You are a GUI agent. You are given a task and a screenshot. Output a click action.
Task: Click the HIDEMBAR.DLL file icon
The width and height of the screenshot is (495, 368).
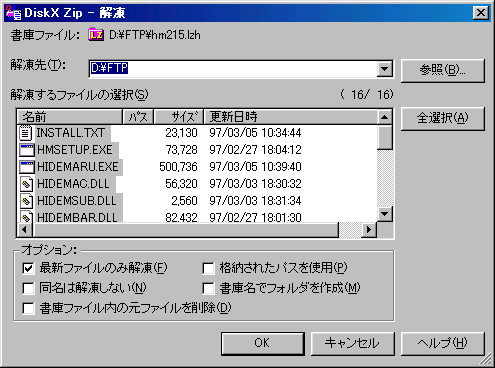coord(26,217)
